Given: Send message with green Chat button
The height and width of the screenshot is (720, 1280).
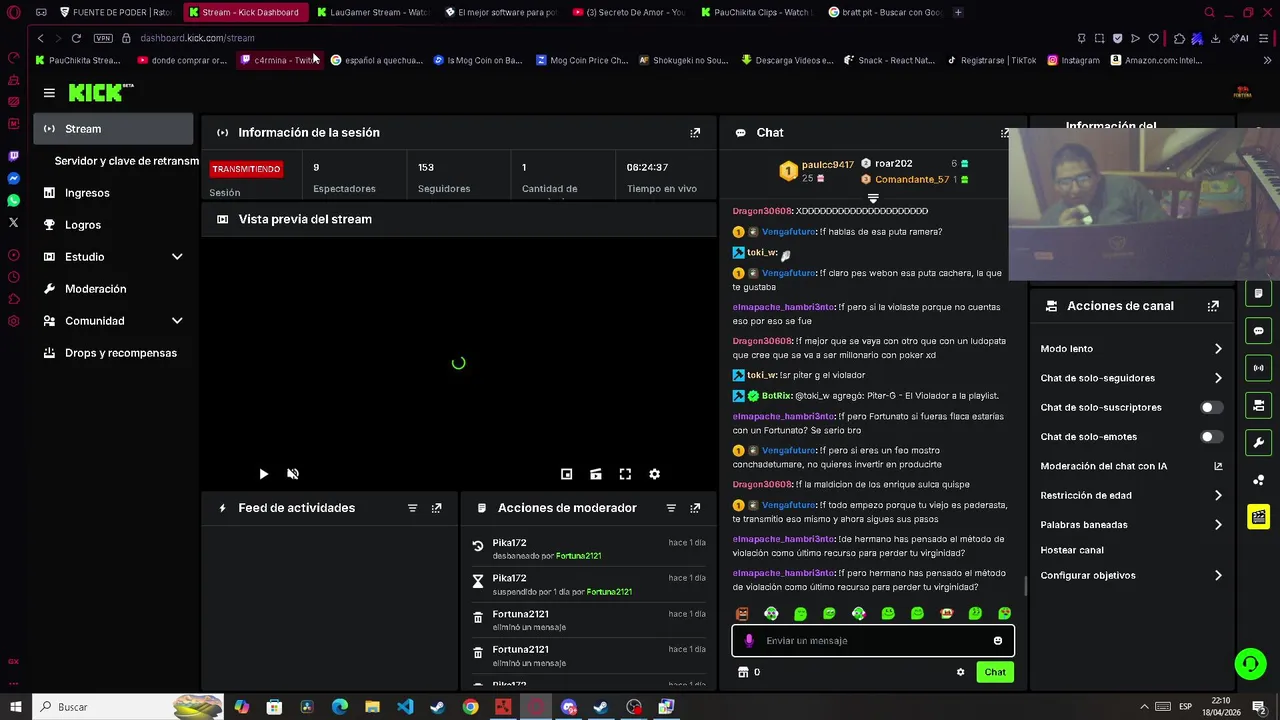Looking at the screenshot, I should point(995,672).
